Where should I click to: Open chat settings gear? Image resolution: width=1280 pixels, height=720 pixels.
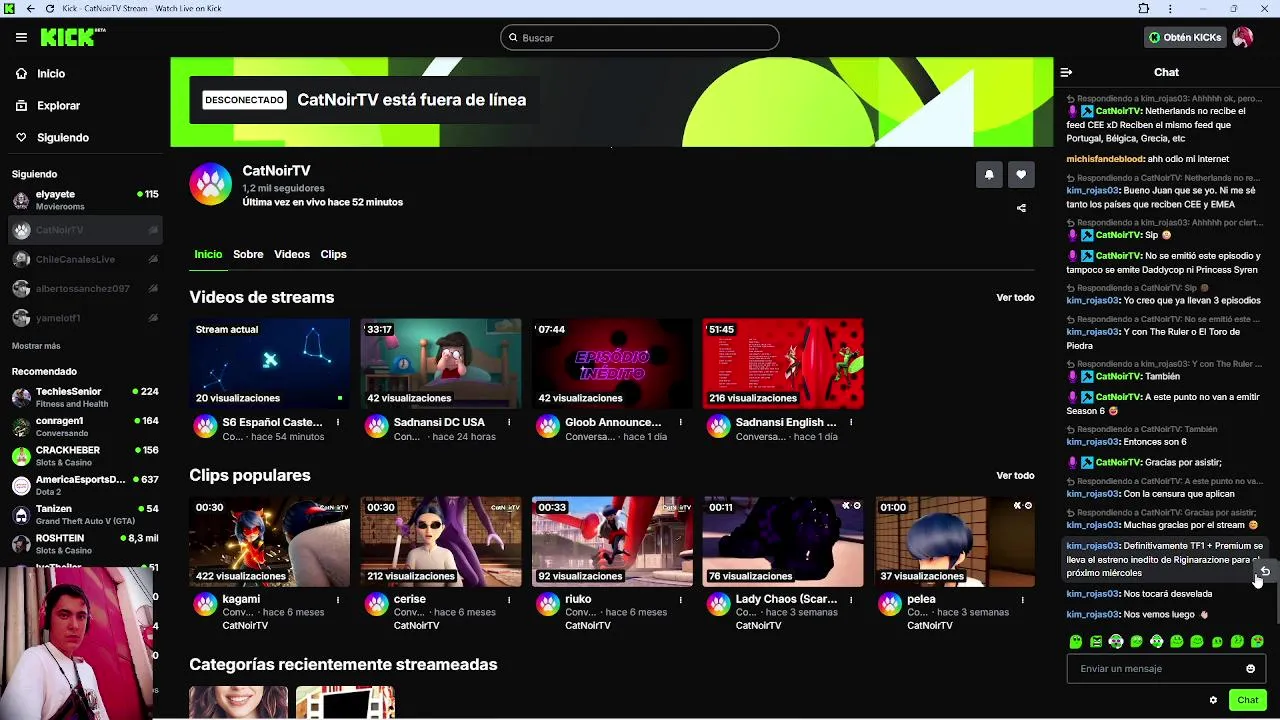(x=1213, y=700)
